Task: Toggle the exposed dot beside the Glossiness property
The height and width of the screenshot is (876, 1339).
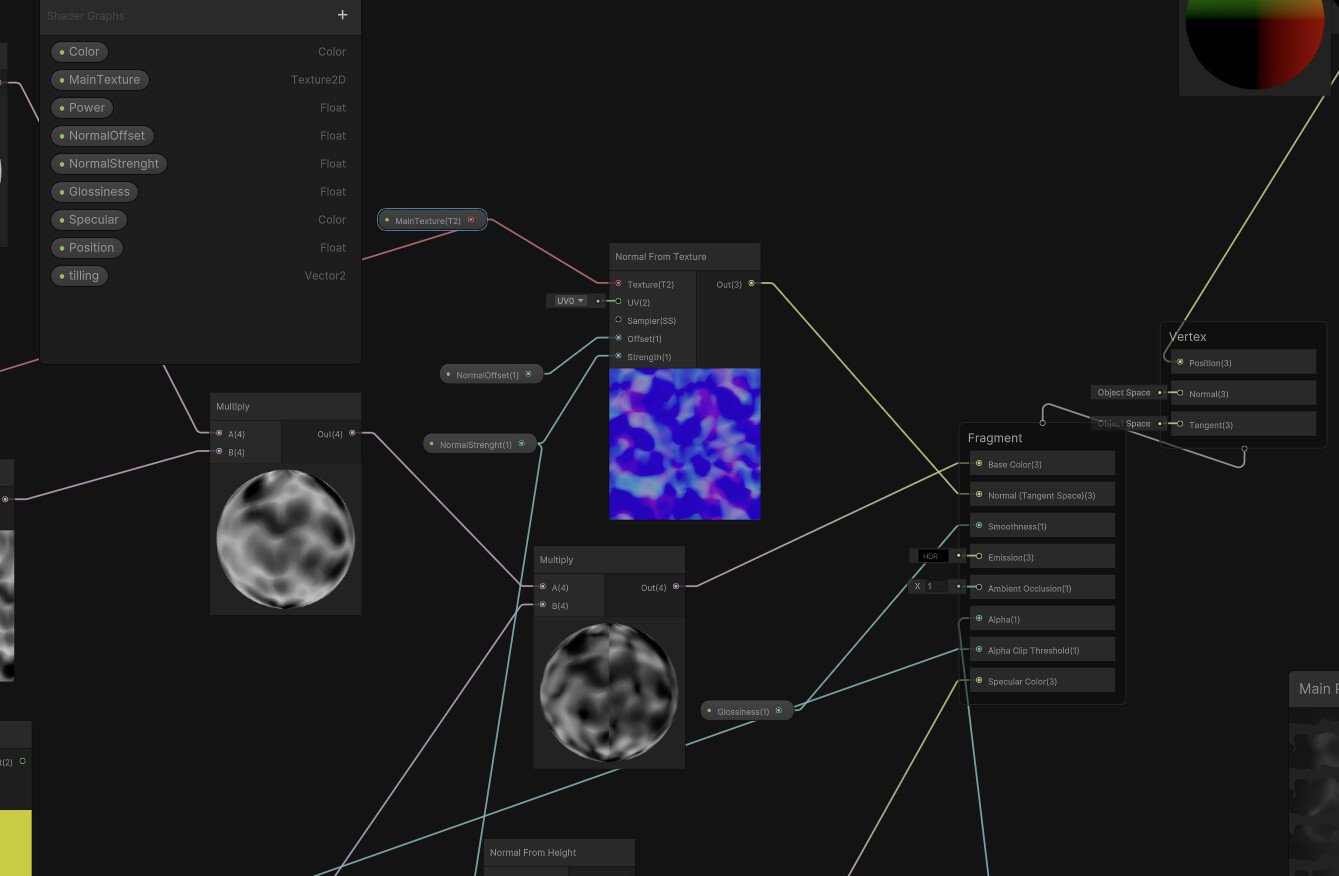Action: pos(61,191)
